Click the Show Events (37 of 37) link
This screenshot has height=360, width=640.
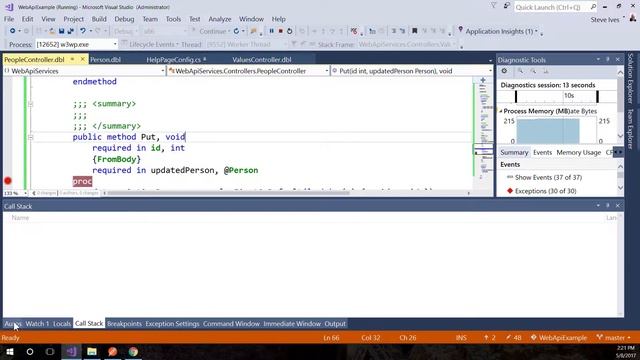tap(548, 178)
